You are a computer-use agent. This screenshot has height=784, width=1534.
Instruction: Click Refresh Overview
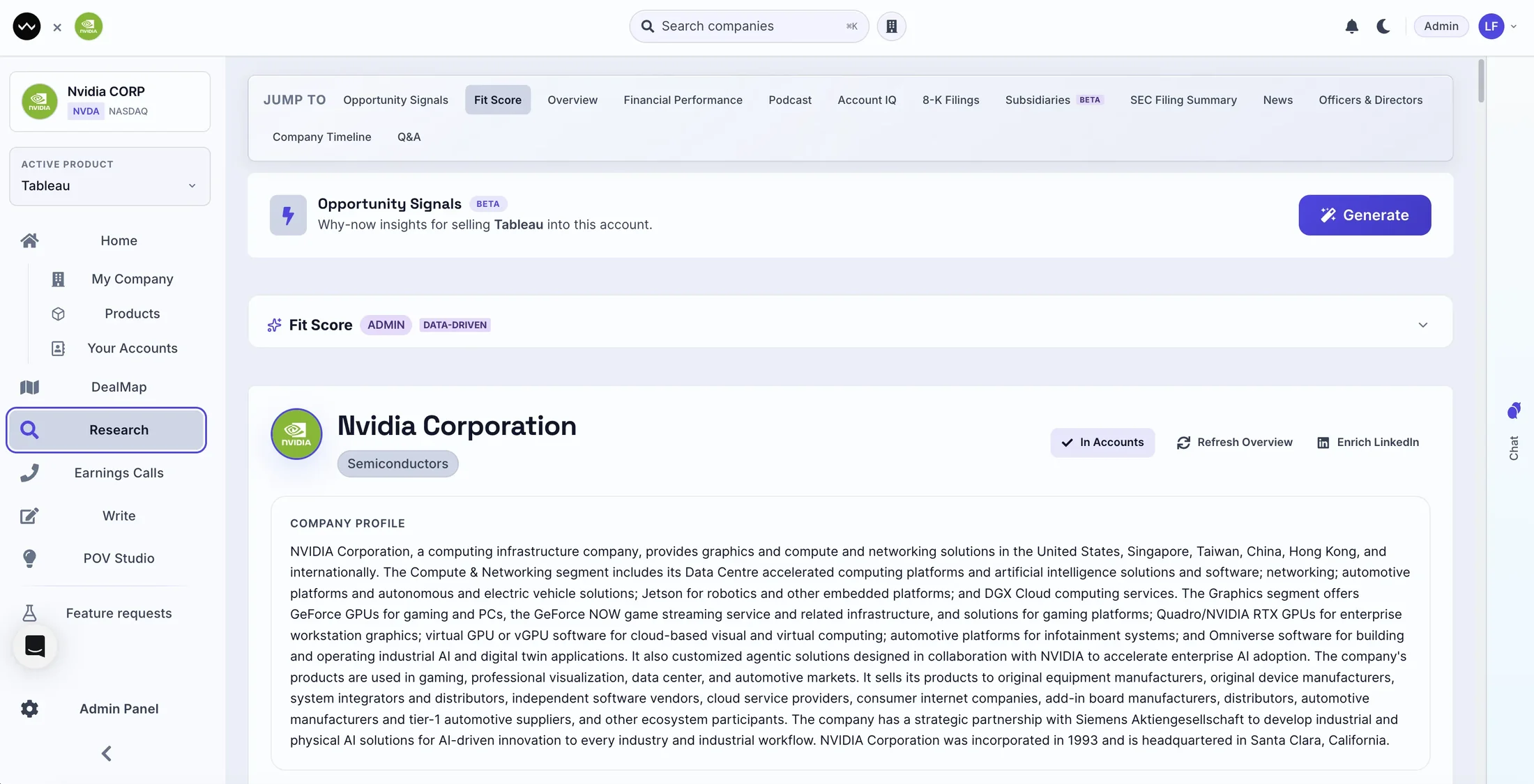click(1235, 443)
